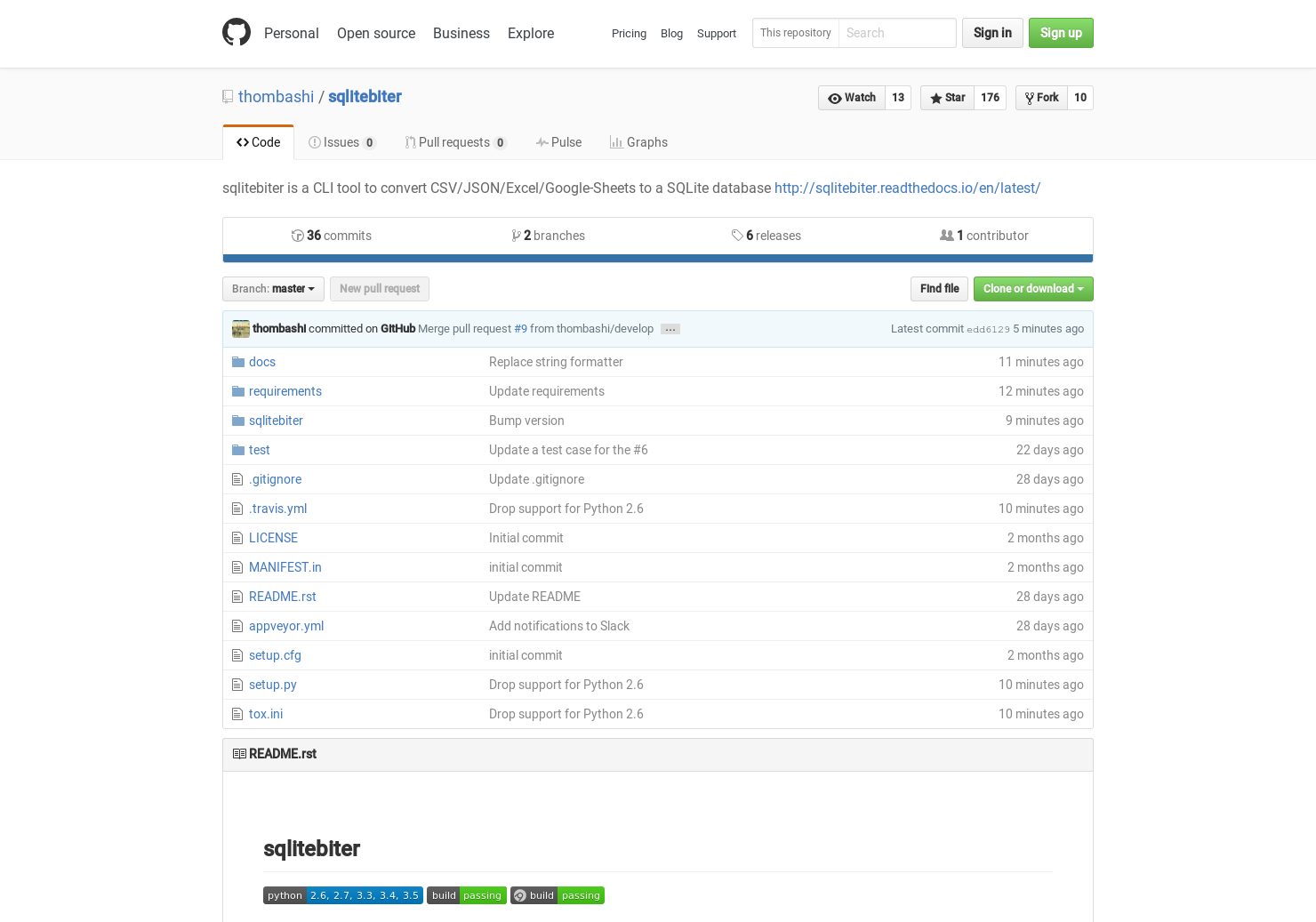Open the 176 stargazers count
Viewport: 1316px width, 922px height.
[991, 98]
